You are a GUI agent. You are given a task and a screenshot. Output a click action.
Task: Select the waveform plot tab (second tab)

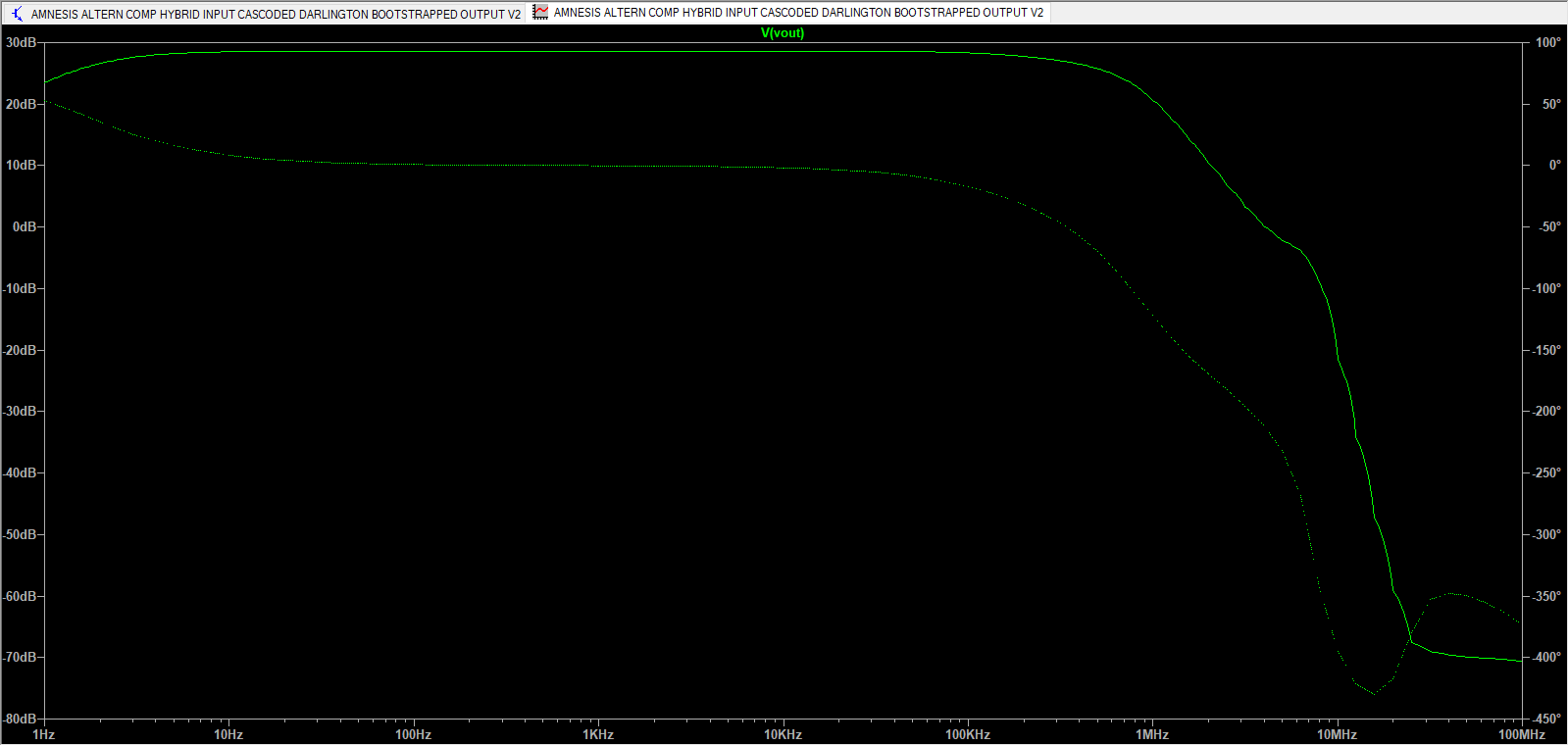pyautogui.click(x=789, y=12)
